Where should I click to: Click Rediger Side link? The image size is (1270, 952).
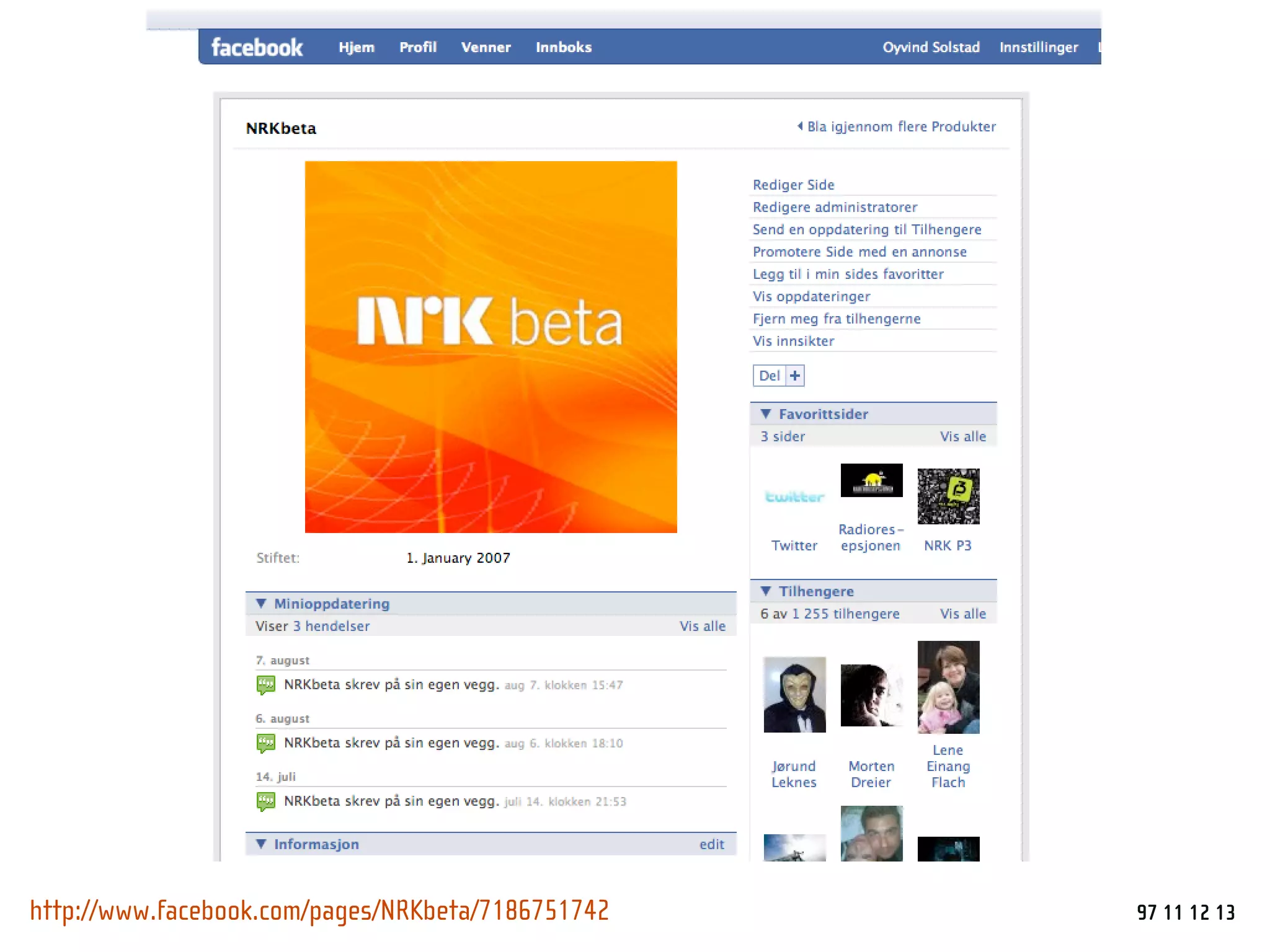tap(794, 185)
